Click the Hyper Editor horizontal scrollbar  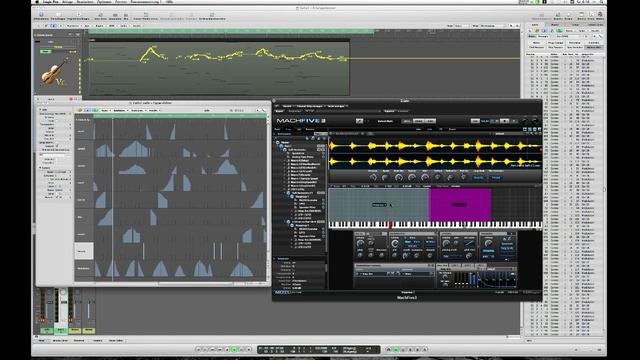[196, 283]
